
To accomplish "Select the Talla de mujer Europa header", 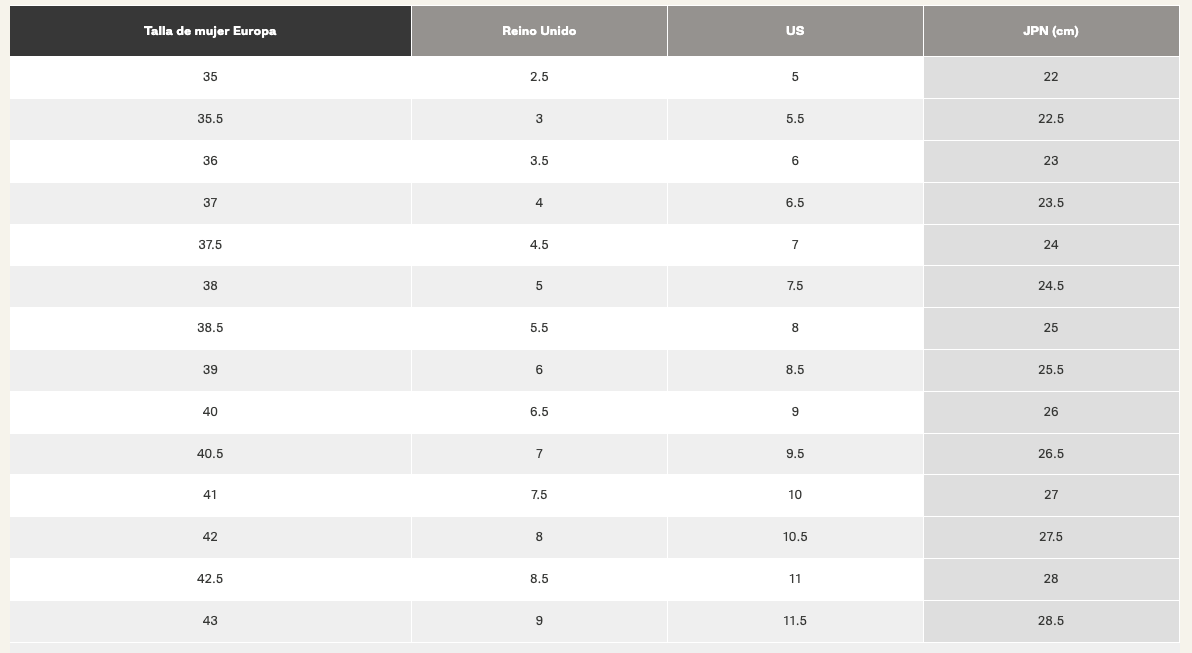I will point(210,31).
